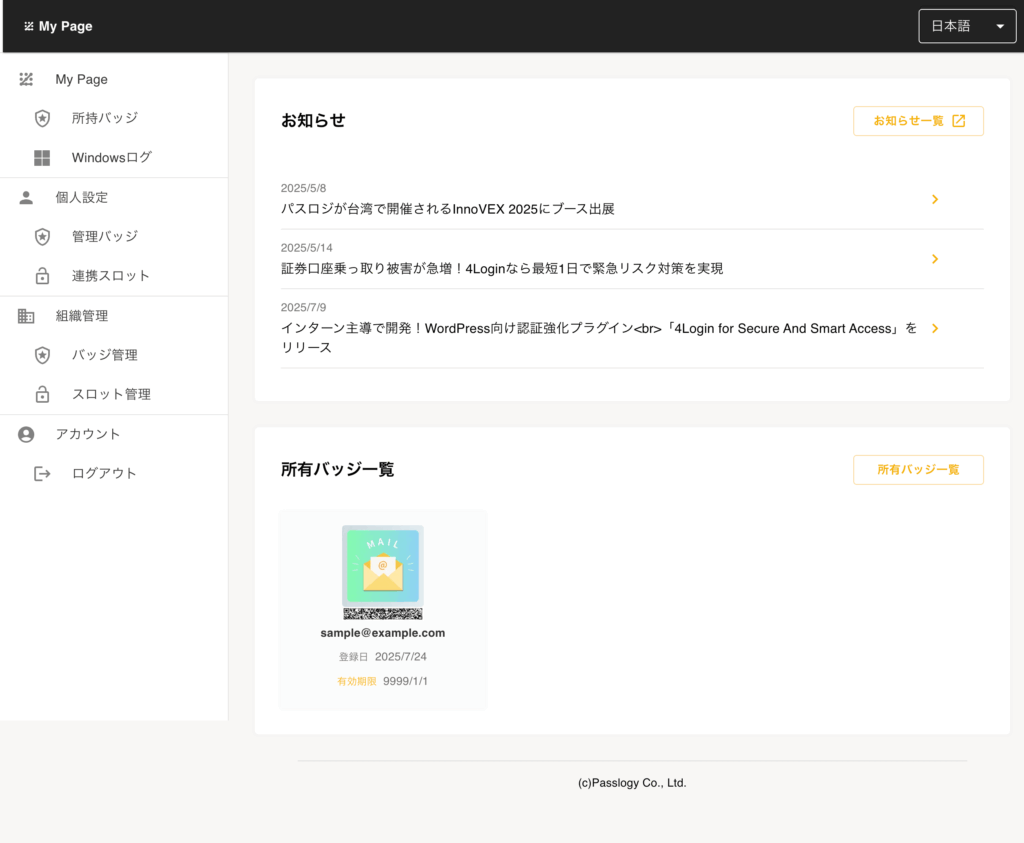Expand the InnoVEX 2025 news item chevron

click(935, 199)
